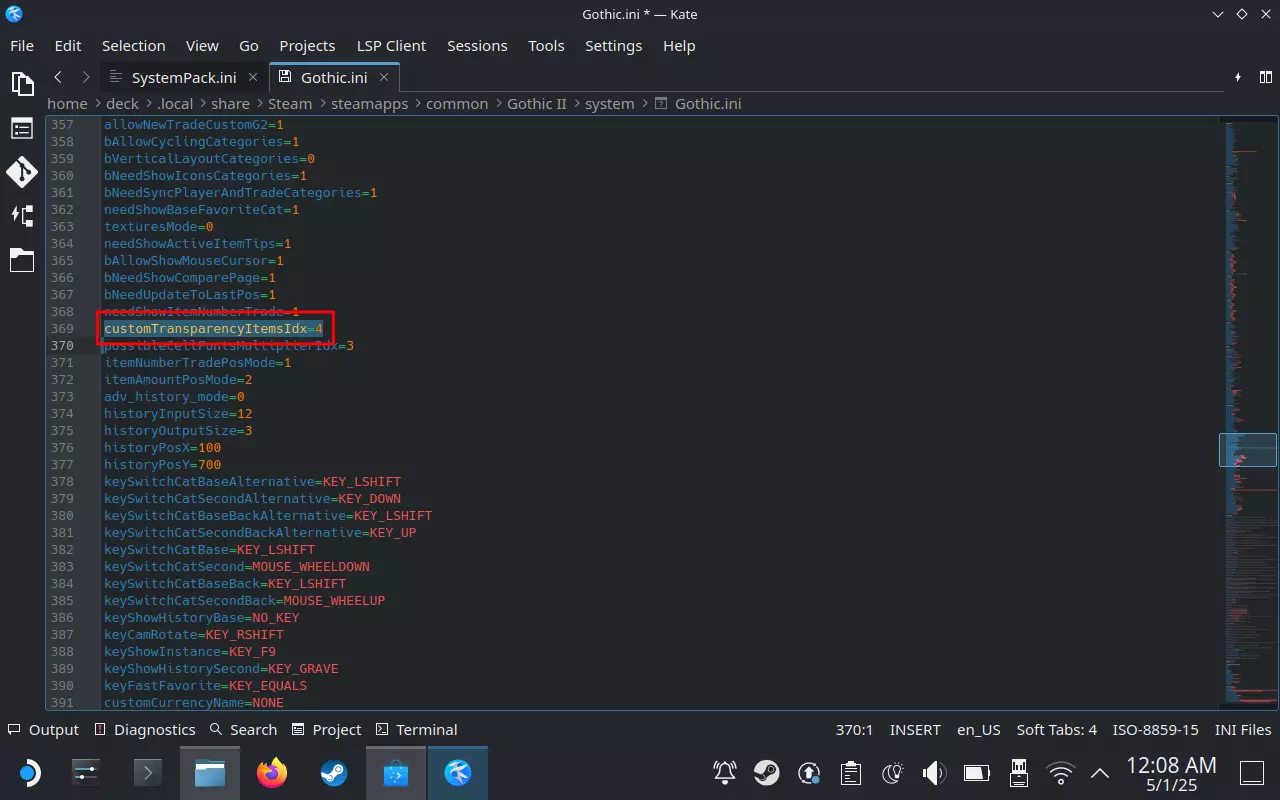The height and width of the screenshot is (800, 1280).
Task: Open the Filesystem Browser folder icon in sidebar
Action: tap(22, 260)
